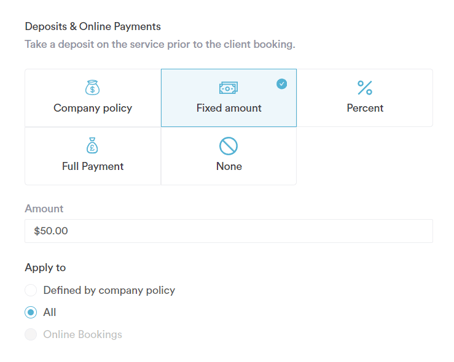The image size is (454, 362).
Task: Click the Deposits & Online Payments heading
Action: (93, 26)
